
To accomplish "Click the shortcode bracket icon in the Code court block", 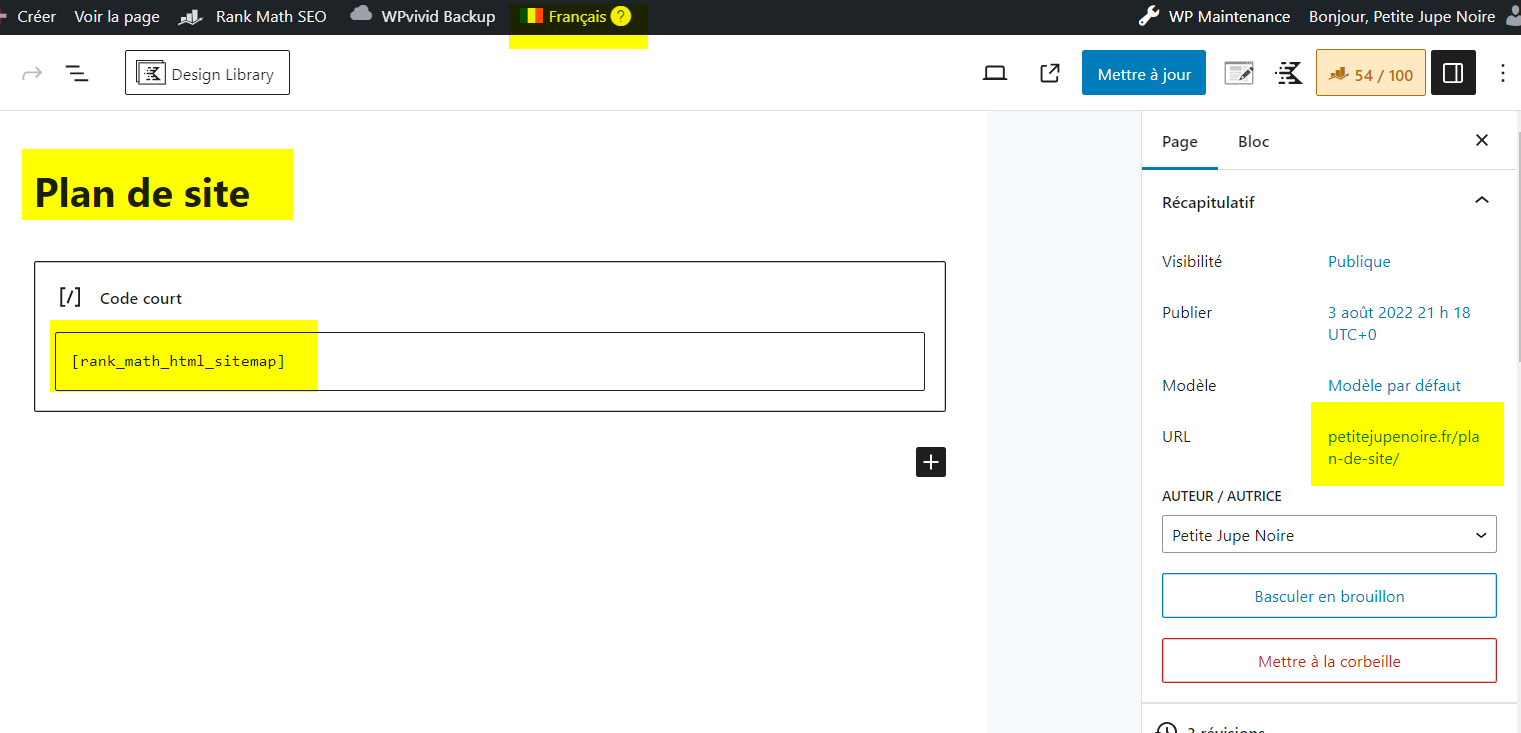I will click(70, 297).
